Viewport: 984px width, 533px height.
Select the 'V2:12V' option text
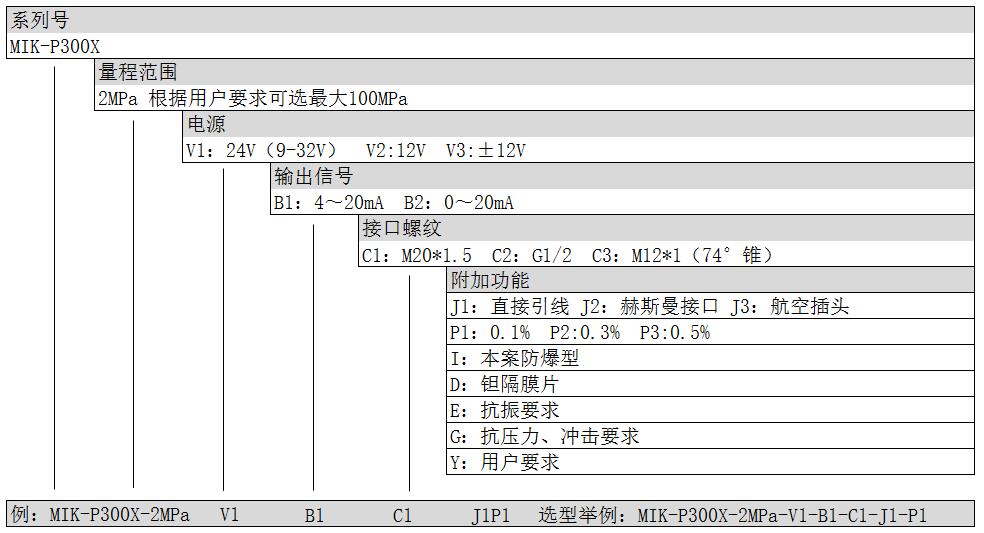coord(396,151)
